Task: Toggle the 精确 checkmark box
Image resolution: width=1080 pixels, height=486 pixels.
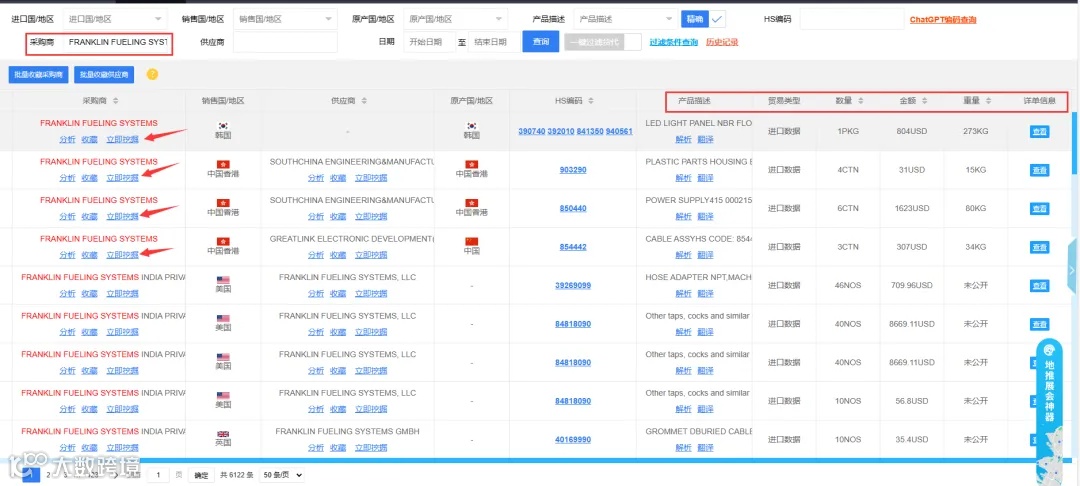Action: [718, 19]
